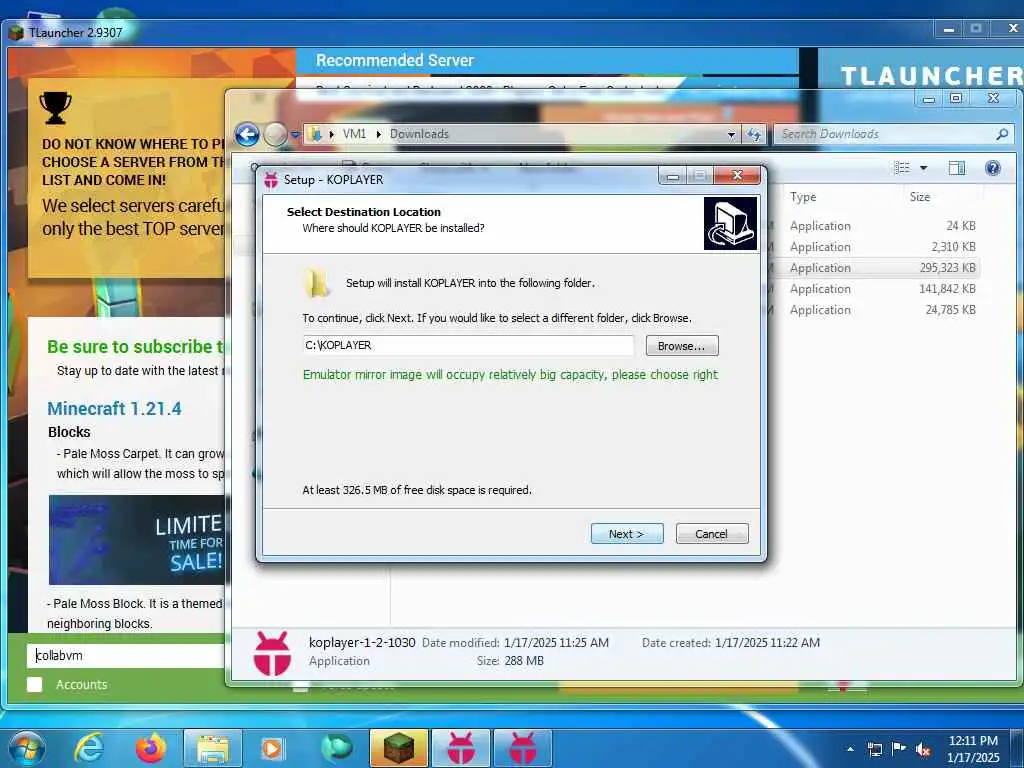The height and width of the screenshot is (768, 1024).
Task: Click the TLAUNCHER logo text
Action: click(932, 76)
